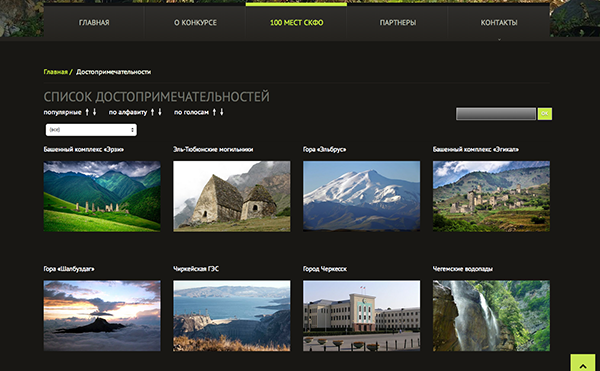This screenshot has width=600, height=371.
Task: Open the Башенный комплекс «Эрзи» title link
Action: click(83, 150)
